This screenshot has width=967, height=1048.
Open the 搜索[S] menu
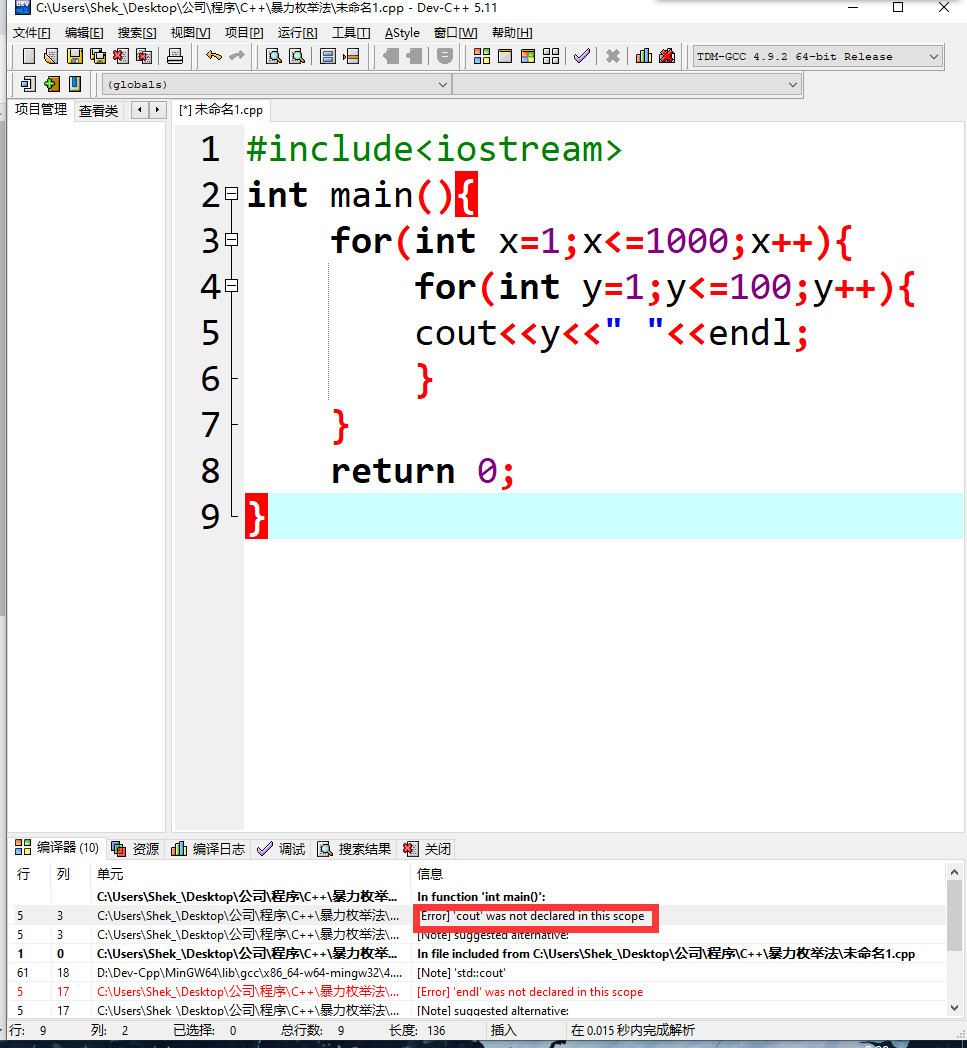[x=137, y=33]
